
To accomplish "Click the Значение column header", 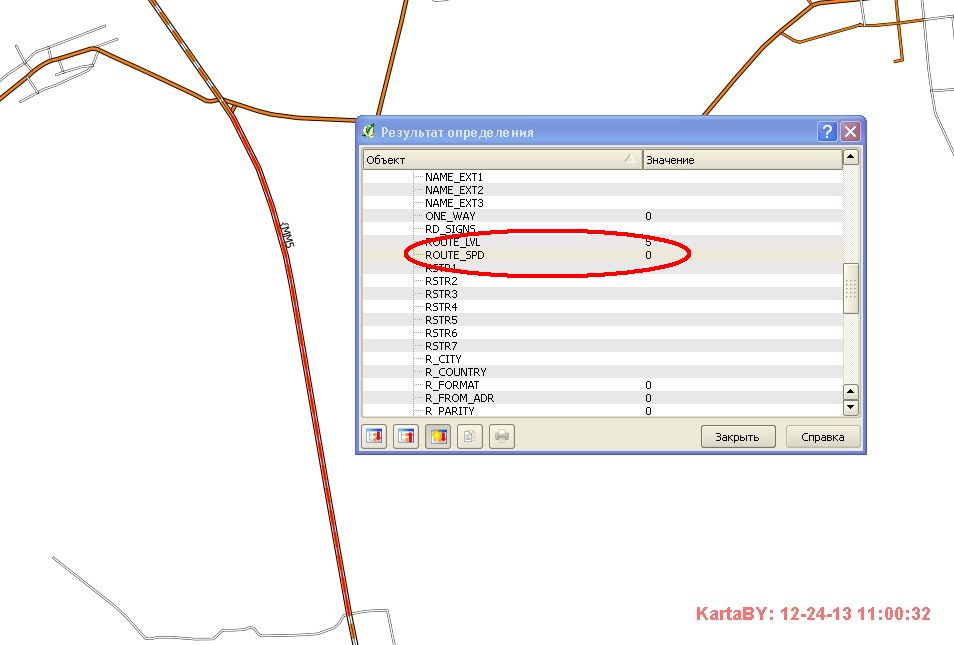I will 742,160.
